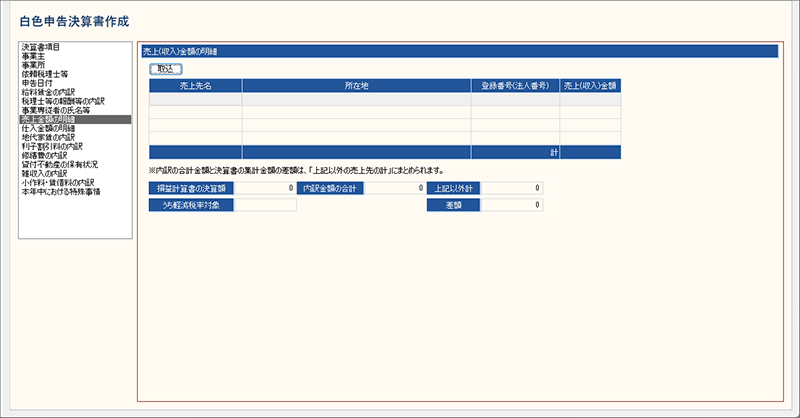Click the 上記以外計 value field
Image resolution: width=800 pixels, height=418 pixels.
512,188
